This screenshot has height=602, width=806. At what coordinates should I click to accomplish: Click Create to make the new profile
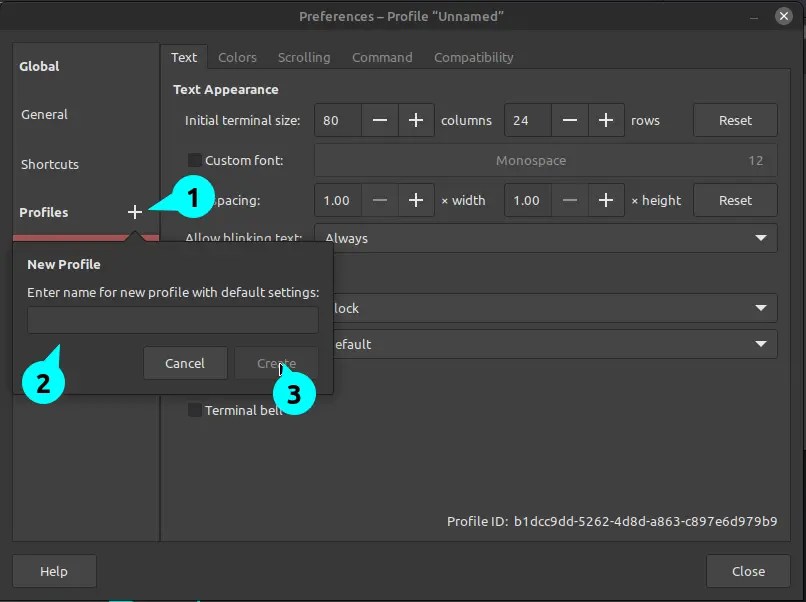pos(276,363)
